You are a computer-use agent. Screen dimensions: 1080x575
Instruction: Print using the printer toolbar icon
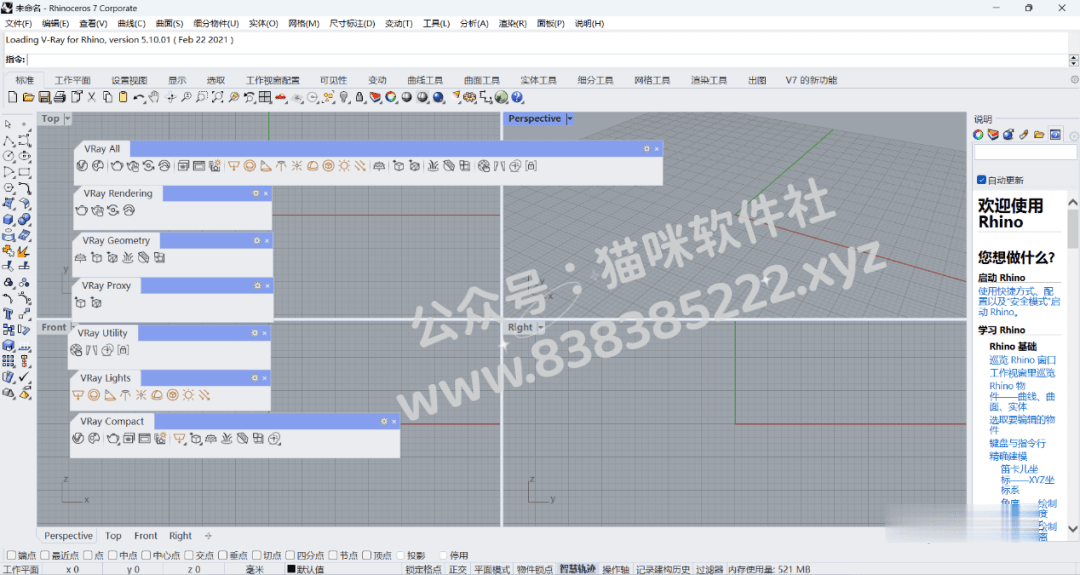(60, 97)
